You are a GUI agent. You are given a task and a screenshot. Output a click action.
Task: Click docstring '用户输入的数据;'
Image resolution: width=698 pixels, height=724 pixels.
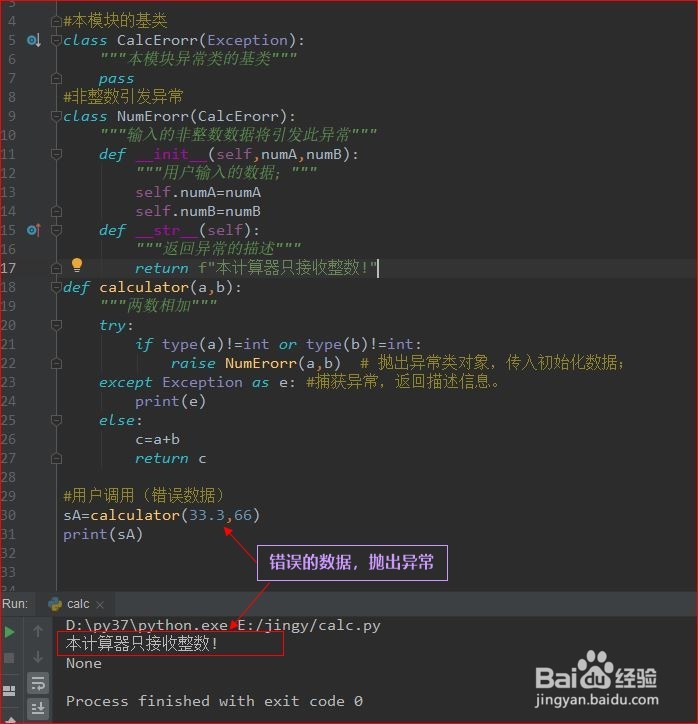(227, 173)
